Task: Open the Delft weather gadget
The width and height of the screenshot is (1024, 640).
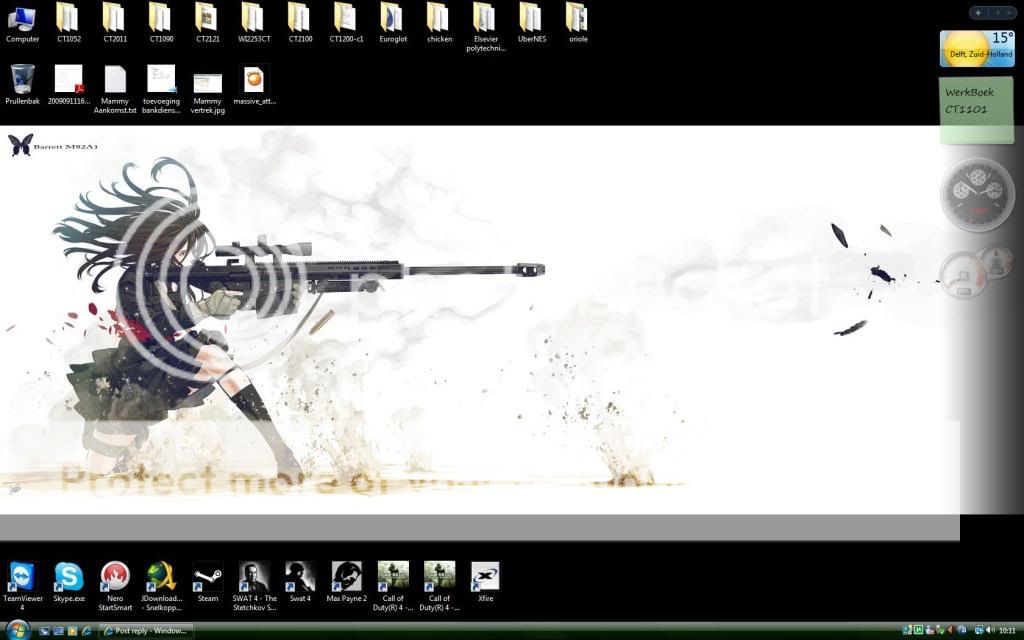Action: (x=977, y=48)
